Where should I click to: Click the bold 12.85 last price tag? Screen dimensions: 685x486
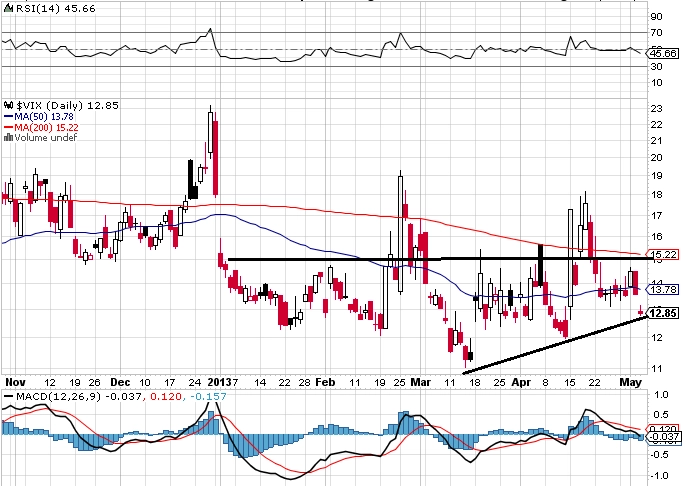[x=664, y=313]
